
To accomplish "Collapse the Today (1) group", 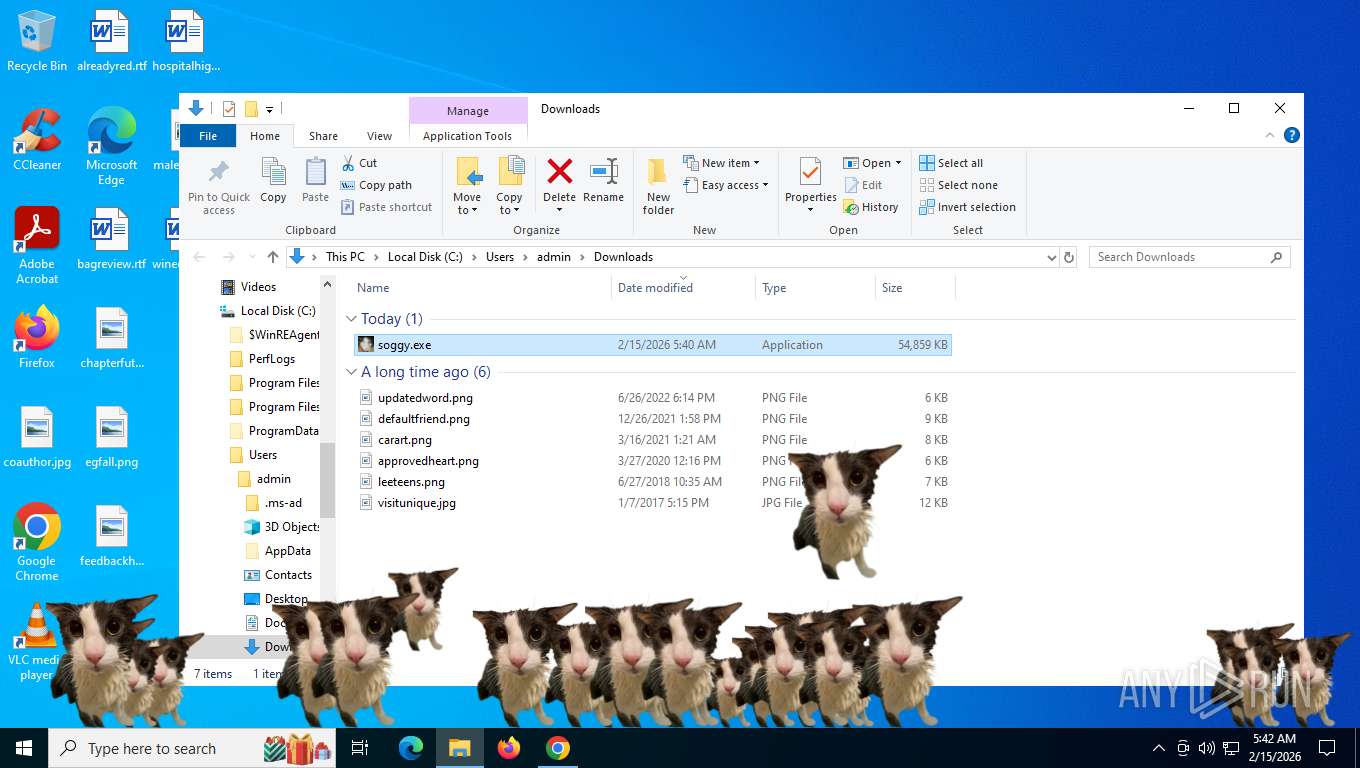I will (x=351, y=319).
